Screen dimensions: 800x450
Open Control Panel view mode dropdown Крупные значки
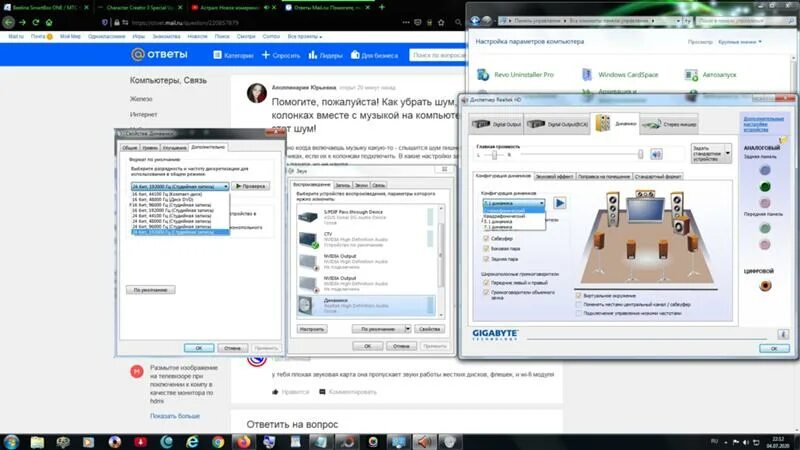pos(740,42)
